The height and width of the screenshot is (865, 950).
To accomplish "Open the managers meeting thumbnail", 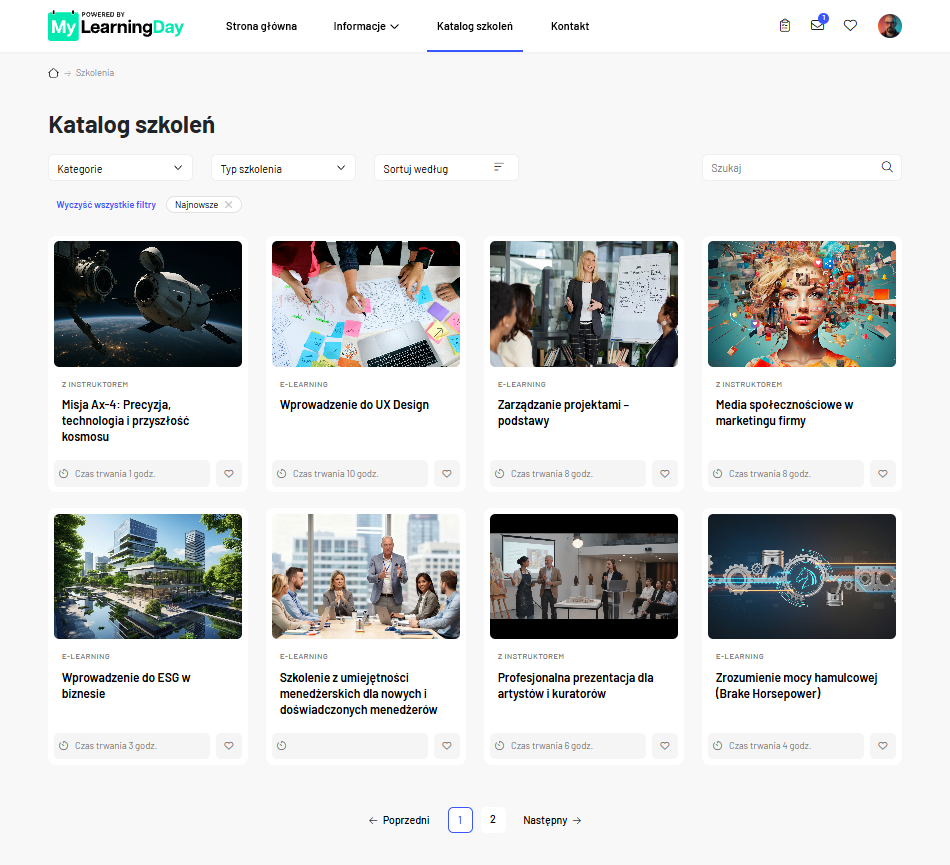I will tap(366, 576).
